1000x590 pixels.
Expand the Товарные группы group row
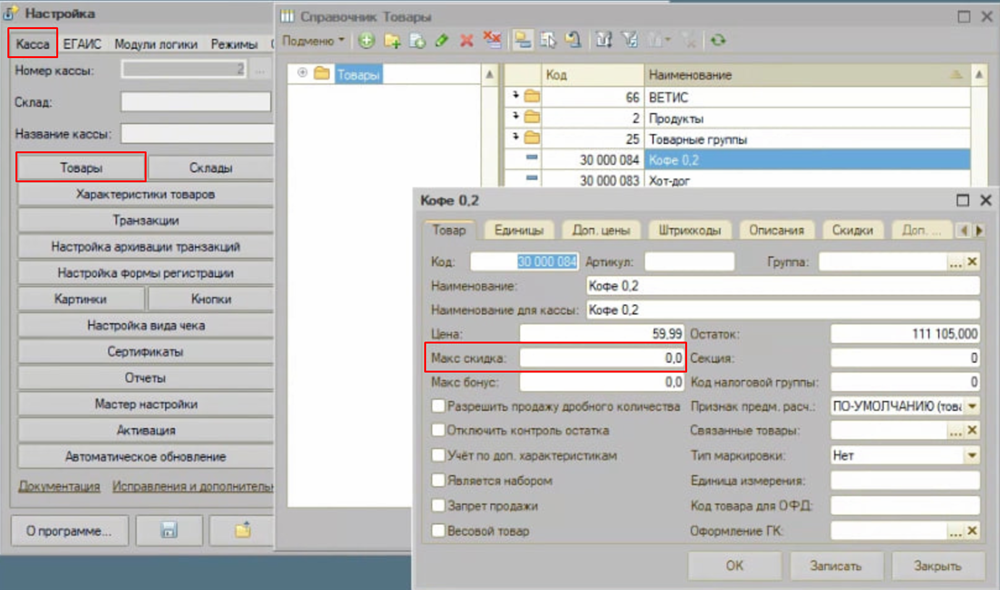515,137
